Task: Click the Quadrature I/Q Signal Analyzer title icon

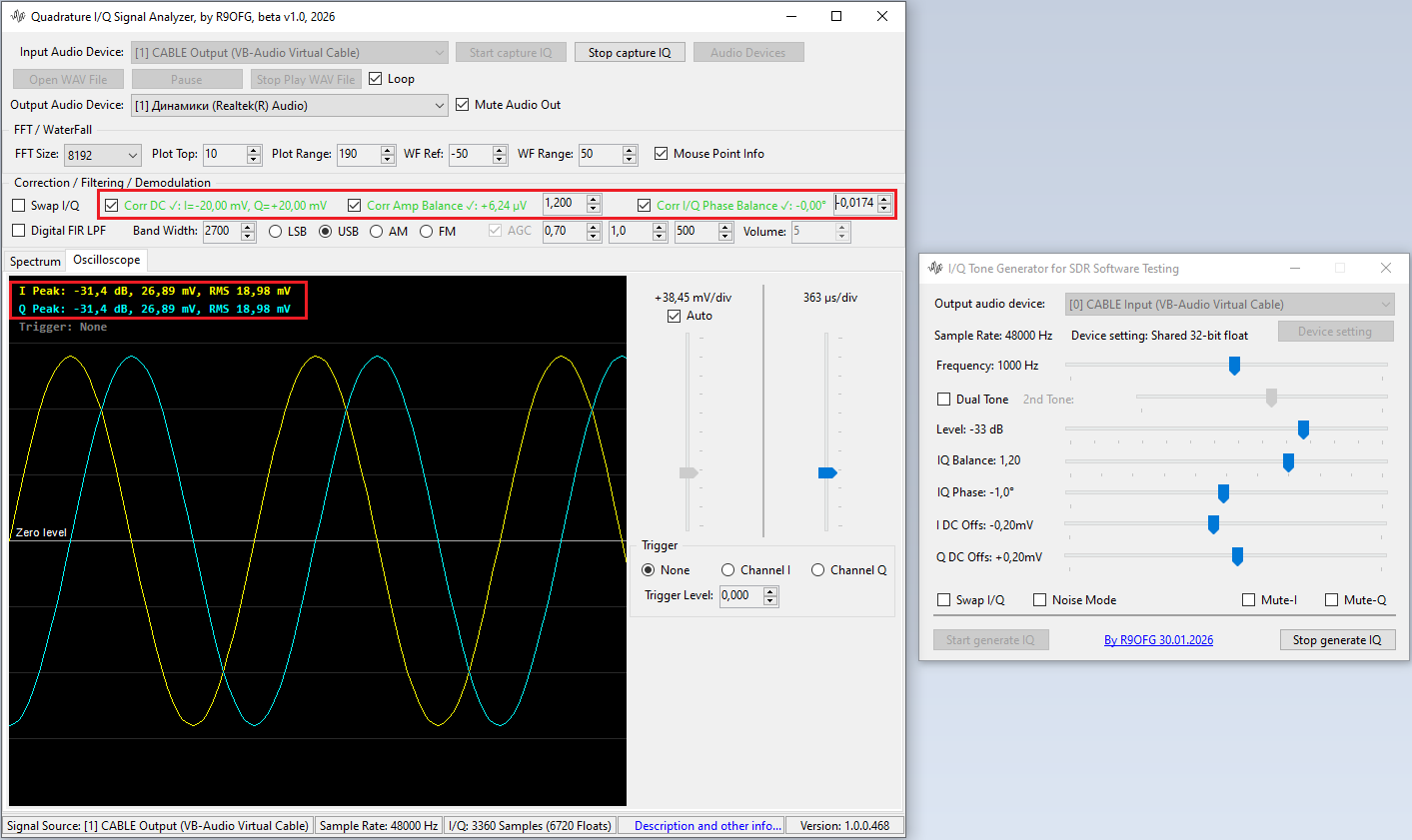Action: (17, 16)
